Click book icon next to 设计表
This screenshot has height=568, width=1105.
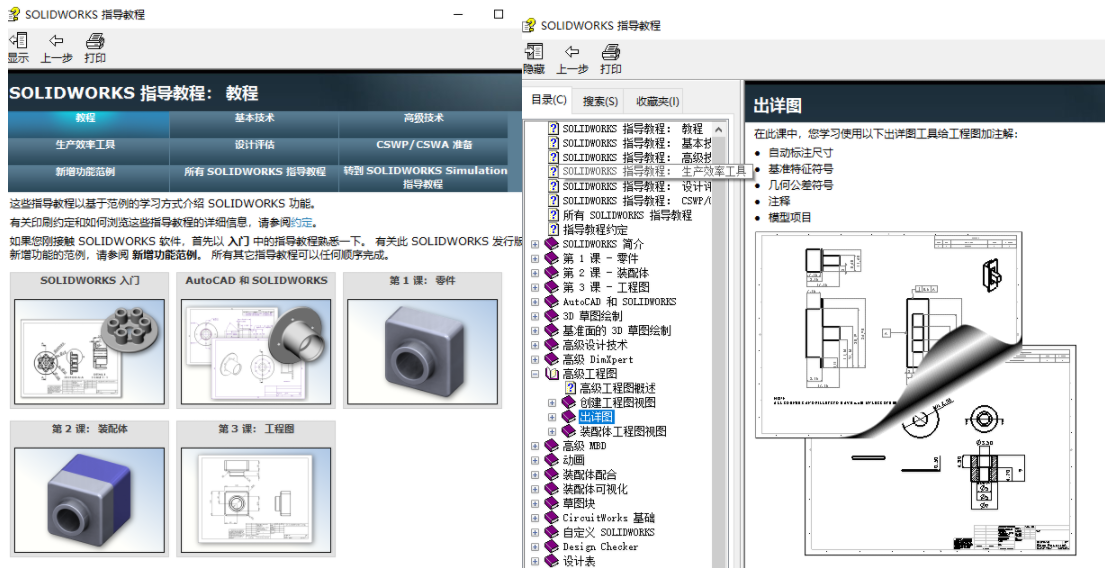click(552, 561)
